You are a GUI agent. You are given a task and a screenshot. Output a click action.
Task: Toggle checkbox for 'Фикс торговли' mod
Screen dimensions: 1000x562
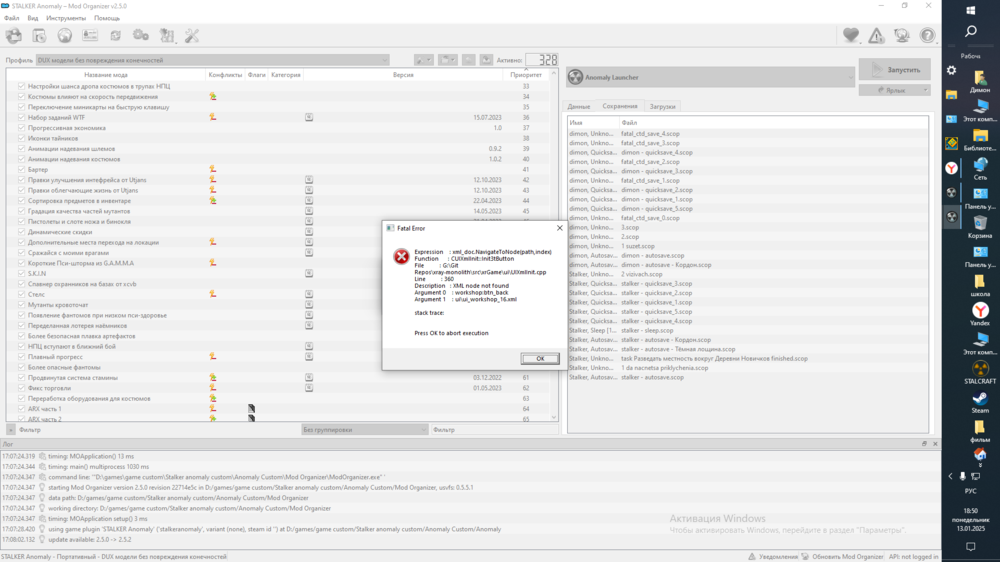(x=22, y=388)
